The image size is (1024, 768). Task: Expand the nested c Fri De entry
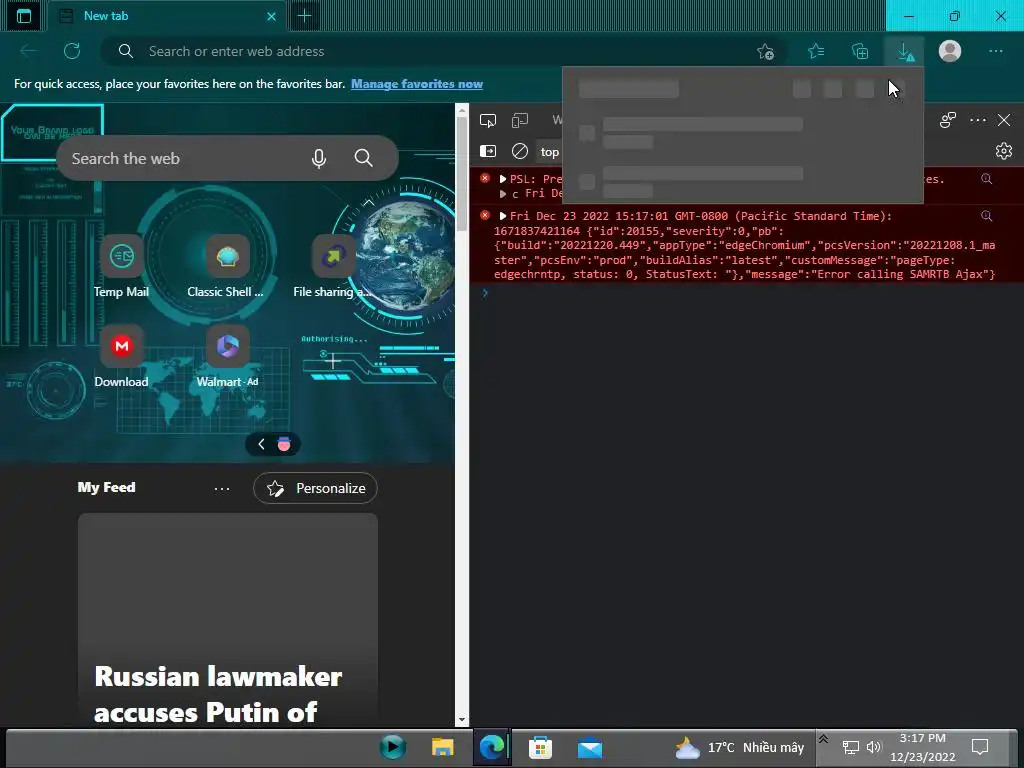(503, 194)
